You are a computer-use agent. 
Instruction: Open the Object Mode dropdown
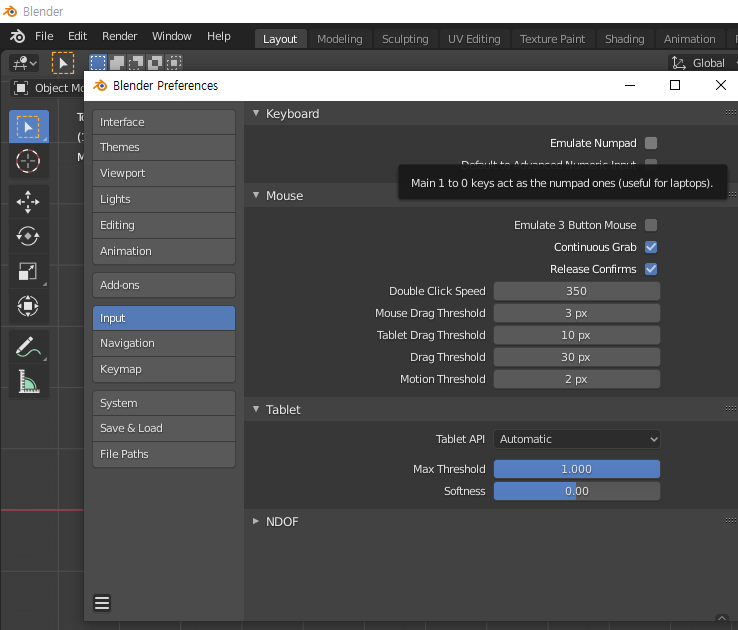47,88
